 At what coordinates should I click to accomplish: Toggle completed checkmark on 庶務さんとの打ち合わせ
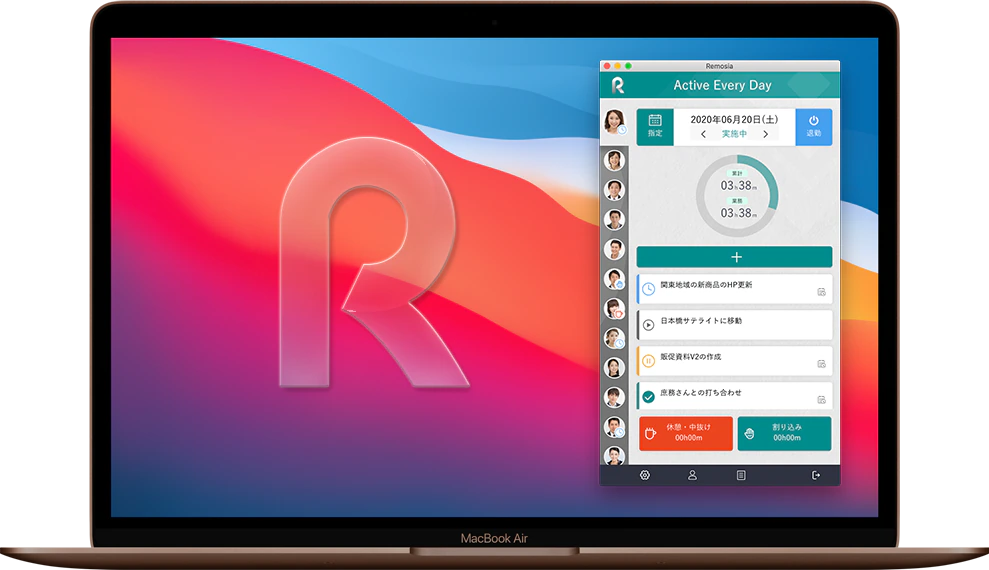coord(648,397)
